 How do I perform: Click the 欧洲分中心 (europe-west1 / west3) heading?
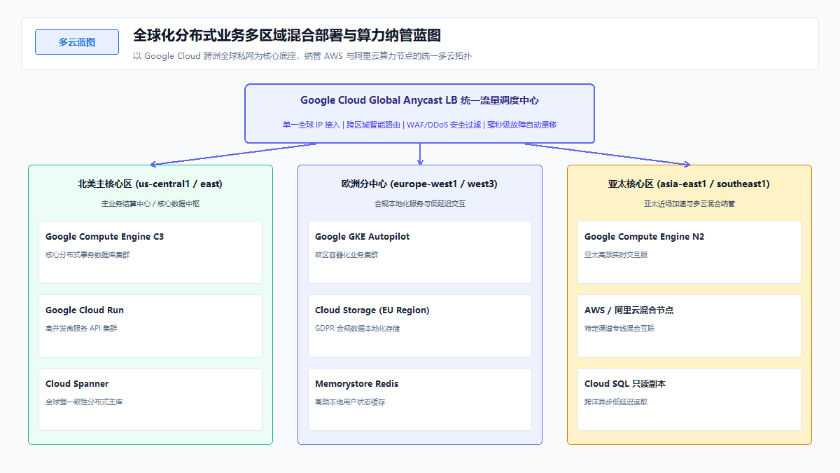[419, 184]
